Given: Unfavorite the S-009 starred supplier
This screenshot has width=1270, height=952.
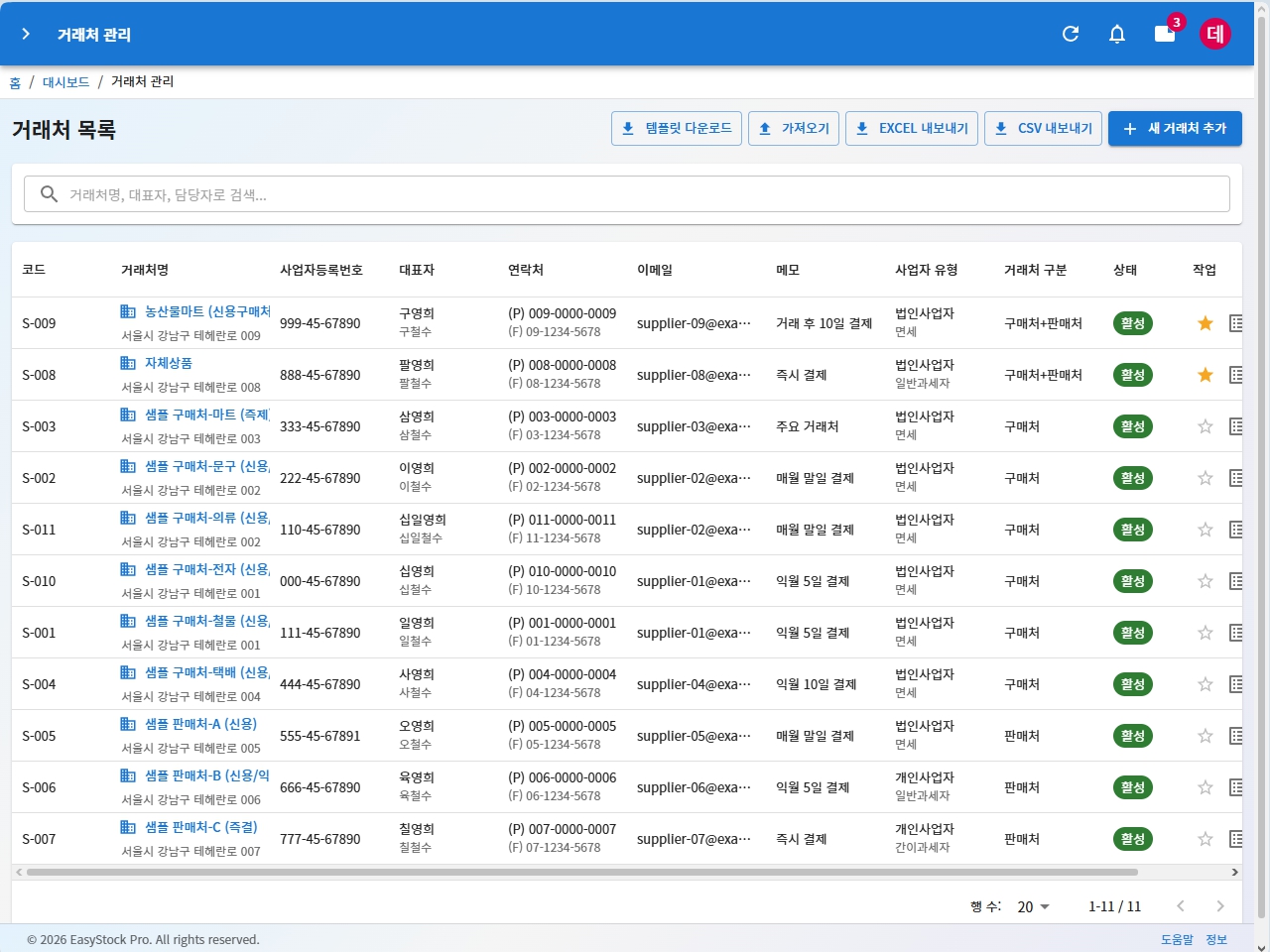Looking at the screenshot, I should [1206, 323].
